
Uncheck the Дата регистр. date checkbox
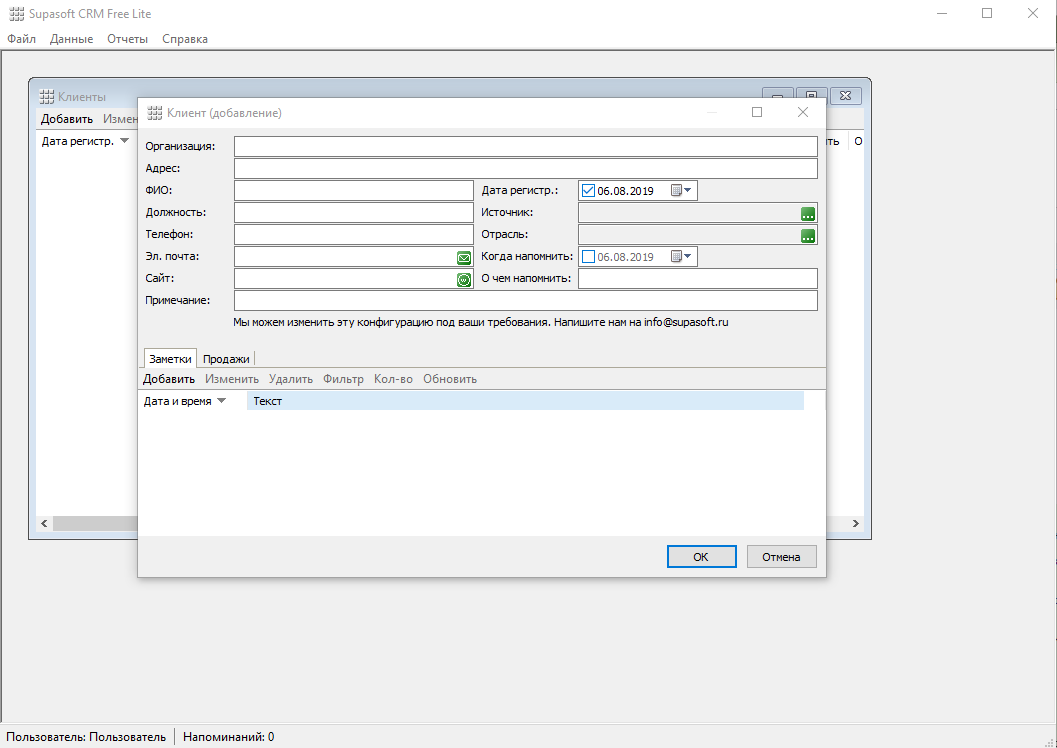tap(588, 191)
